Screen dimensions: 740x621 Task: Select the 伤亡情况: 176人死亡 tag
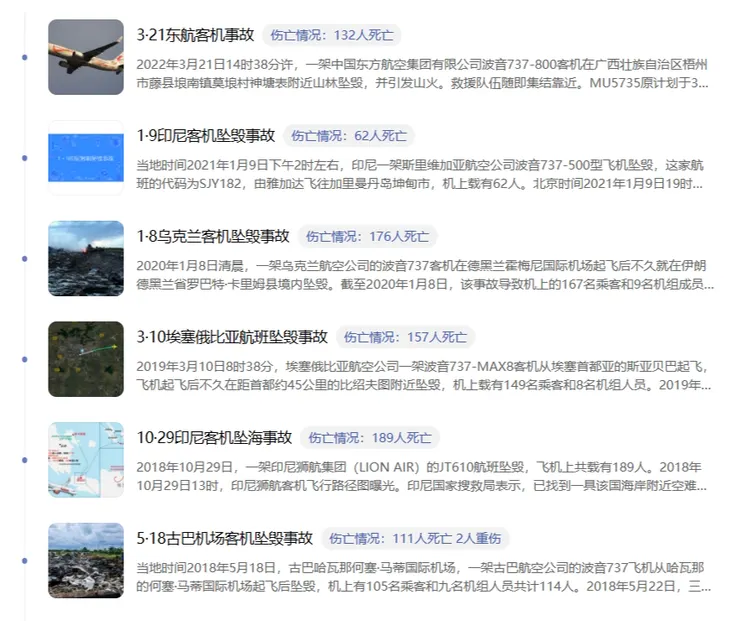368,236
